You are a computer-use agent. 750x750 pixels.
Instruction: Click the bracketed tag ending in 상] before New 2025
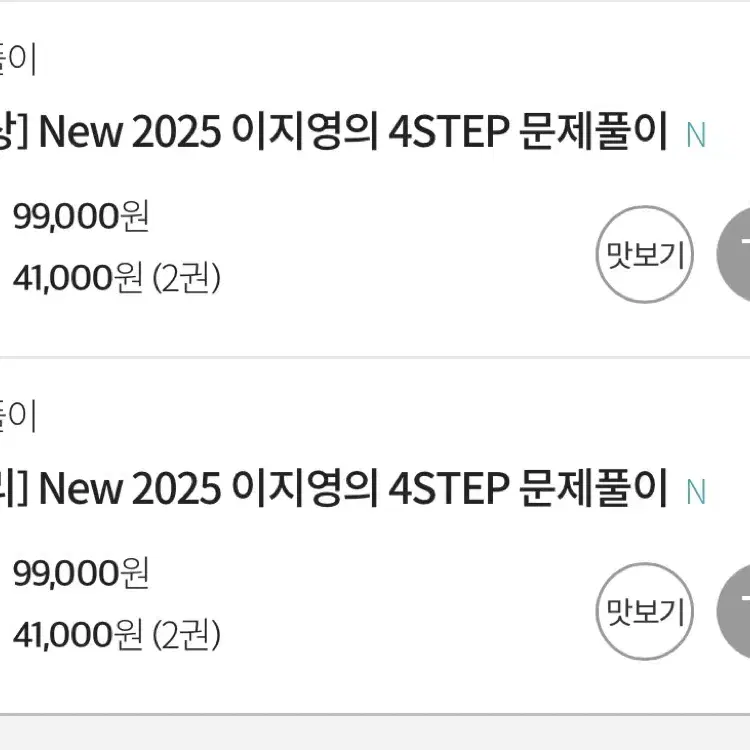pos(14,131)
